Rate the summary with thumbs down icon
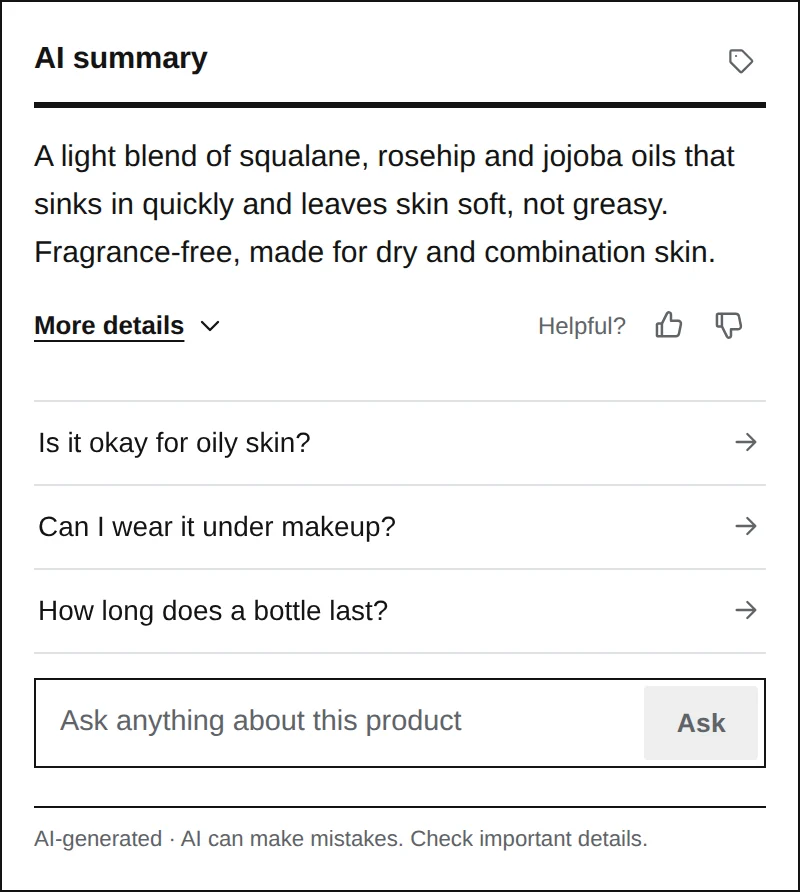 coord(728,325)
